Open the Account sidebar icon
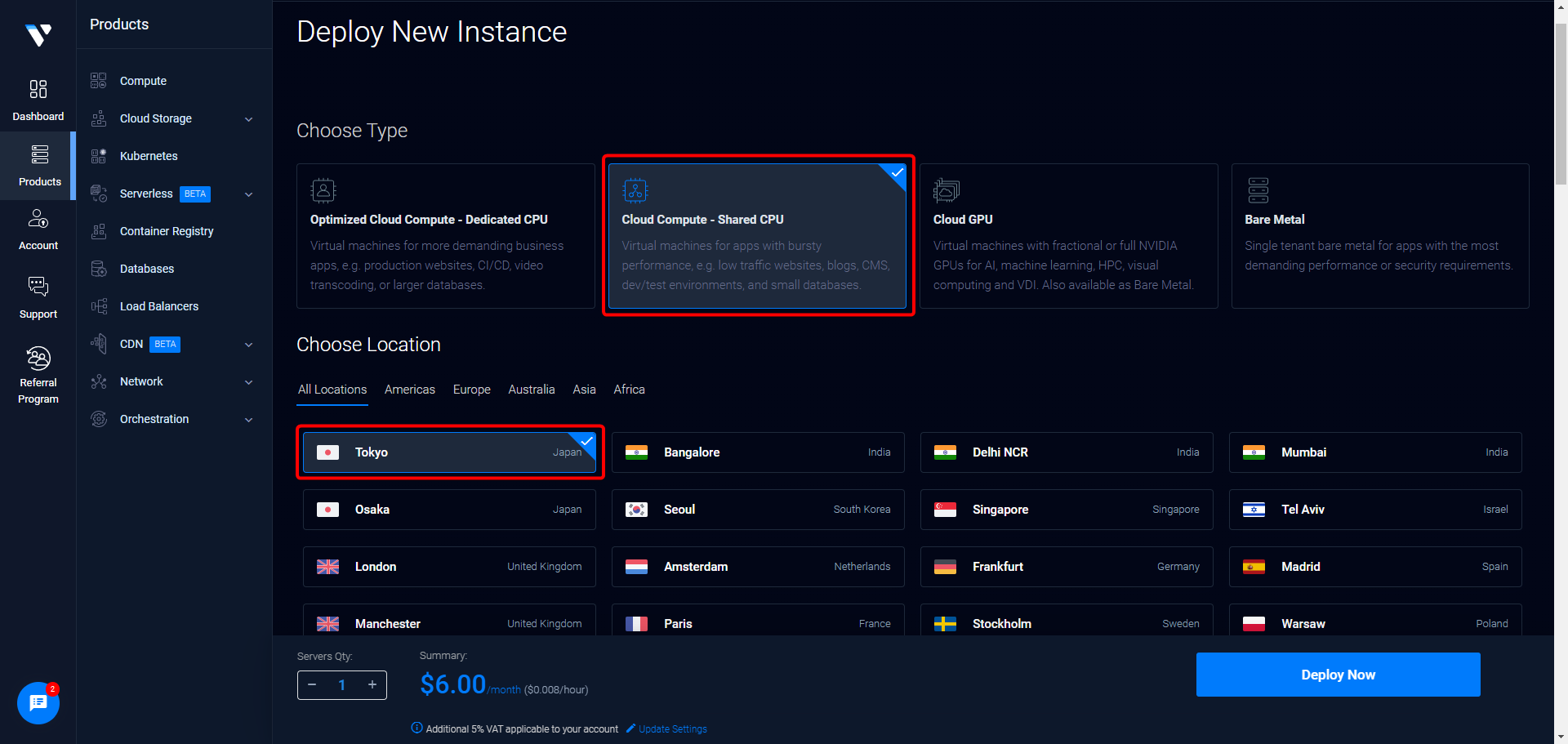This screenshot has height=744, width=1568. click(38, 219)
